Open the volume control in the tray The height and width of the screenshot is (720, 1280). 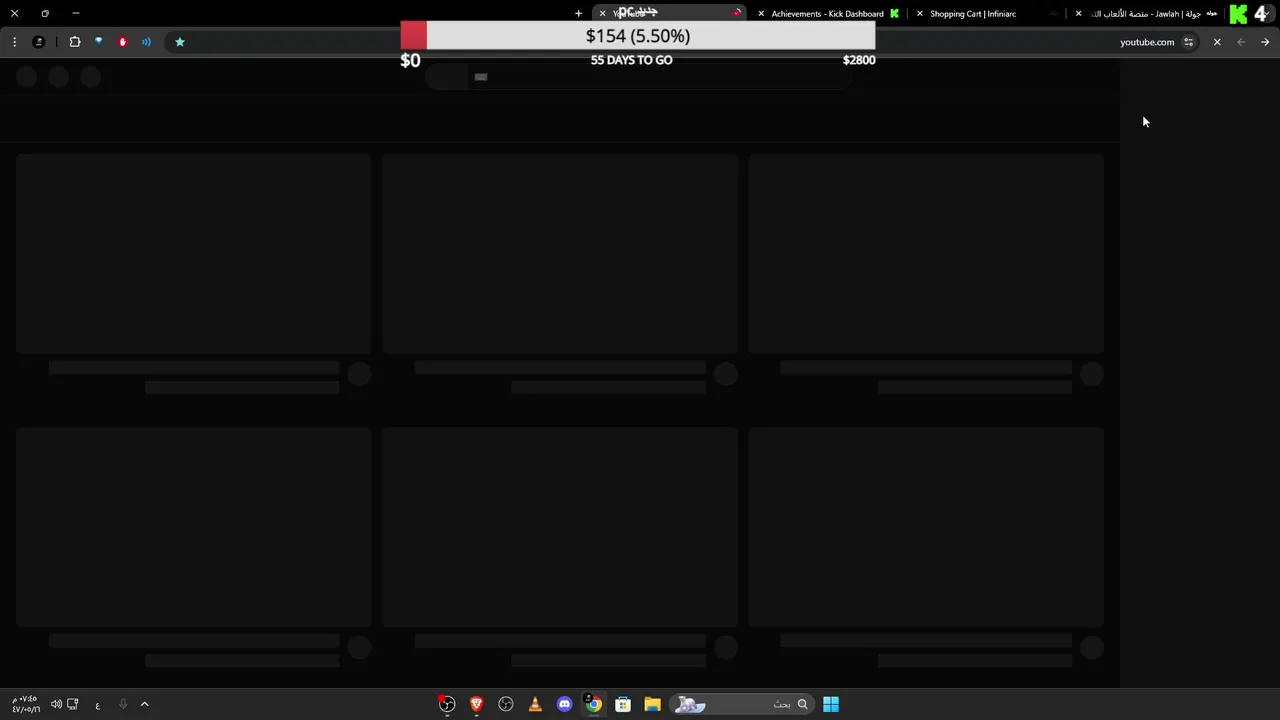[56, 704]
